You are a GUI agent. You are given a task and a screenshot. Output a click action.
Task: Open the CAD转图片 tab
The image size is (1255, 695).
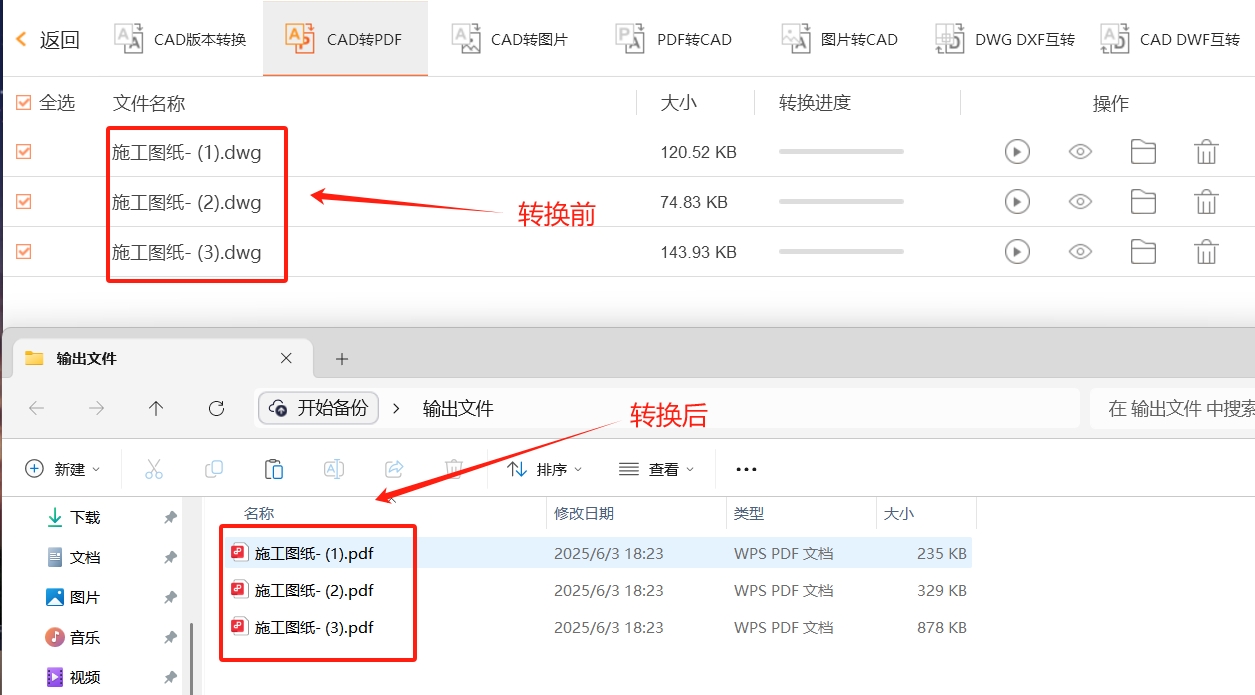tap(510, 40)
